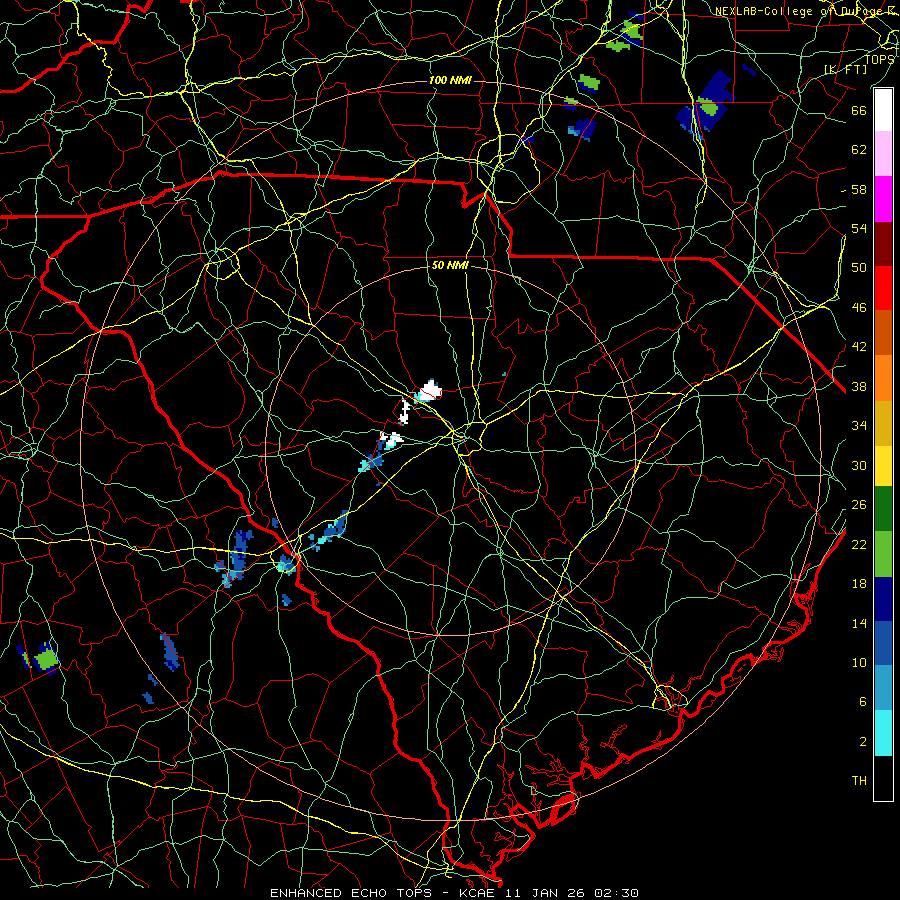Click the legend value 50
900x900 pixels.
pos(859,267)
